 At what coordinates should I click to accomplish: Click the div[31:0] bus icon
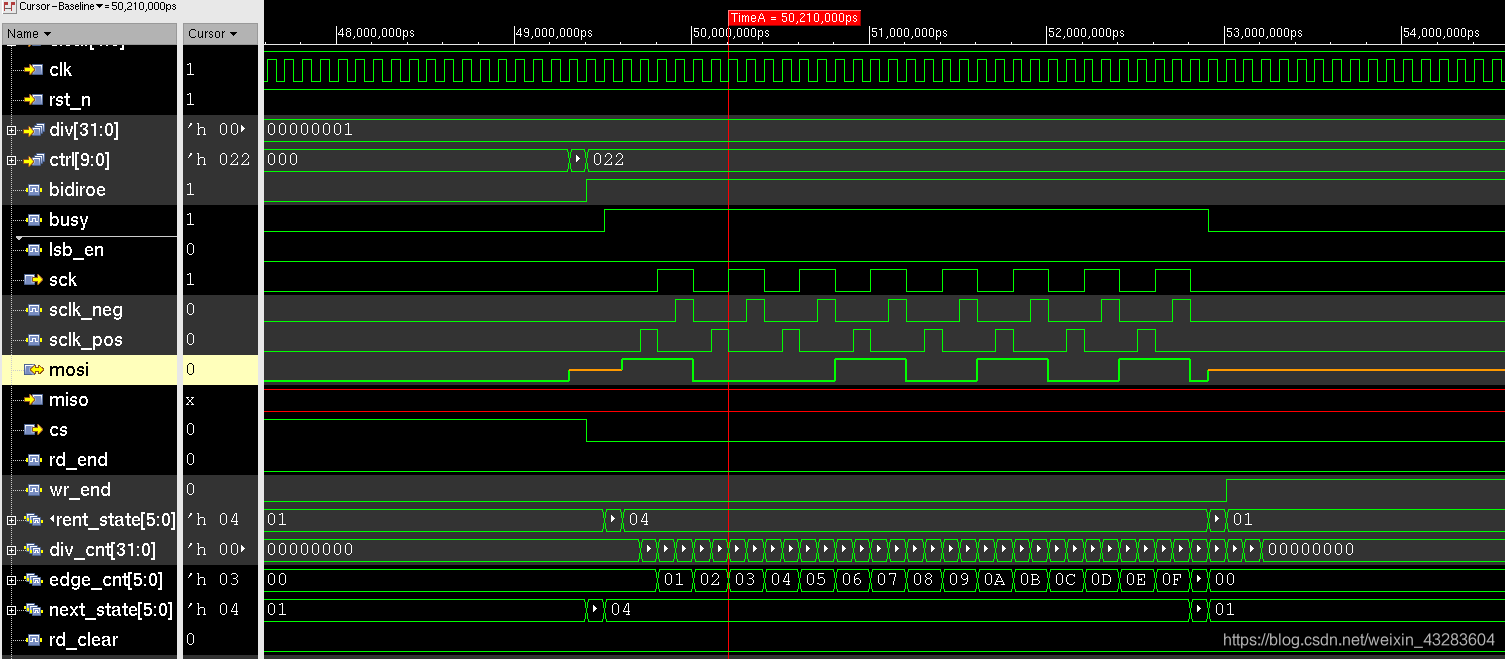34,130
